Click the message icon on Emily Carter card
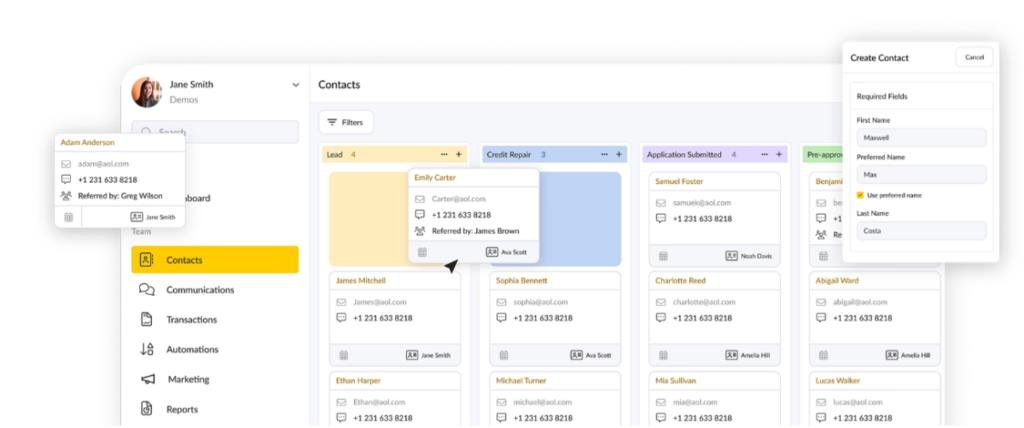Image resolution: width=1024 pixels, height=428 pixels. [420, 214]
